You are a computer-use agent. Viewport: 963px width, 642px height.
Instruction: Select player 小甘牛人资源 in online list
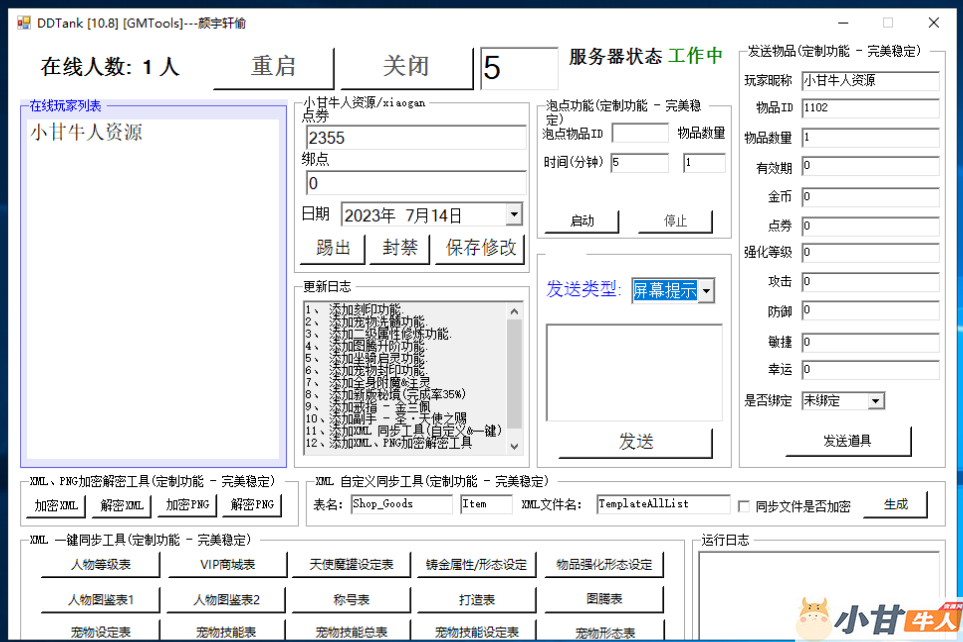click(x=86, y=132)
